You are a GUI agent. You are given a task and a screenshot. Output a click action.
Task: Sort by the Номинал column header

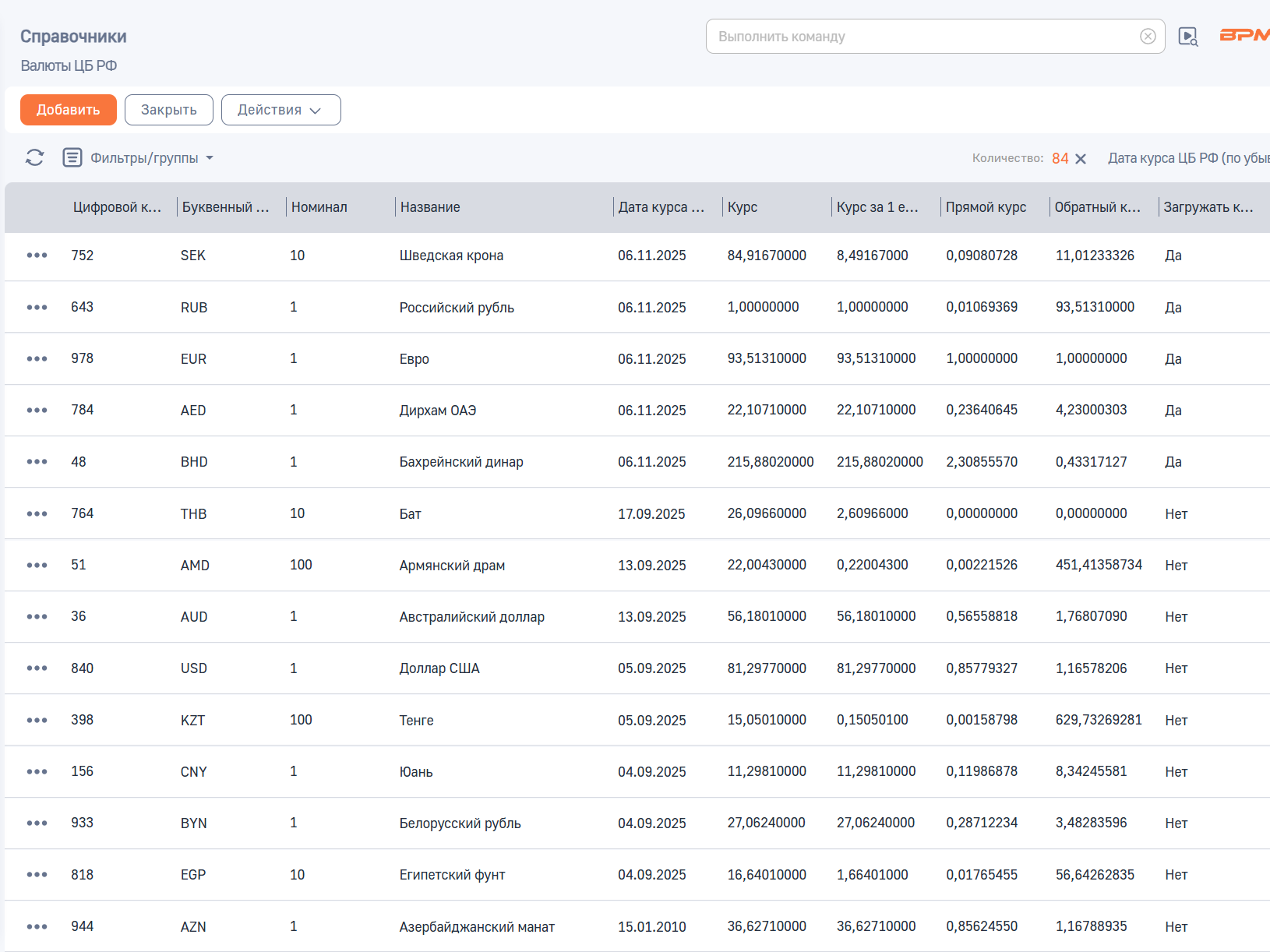click(319, 207)
